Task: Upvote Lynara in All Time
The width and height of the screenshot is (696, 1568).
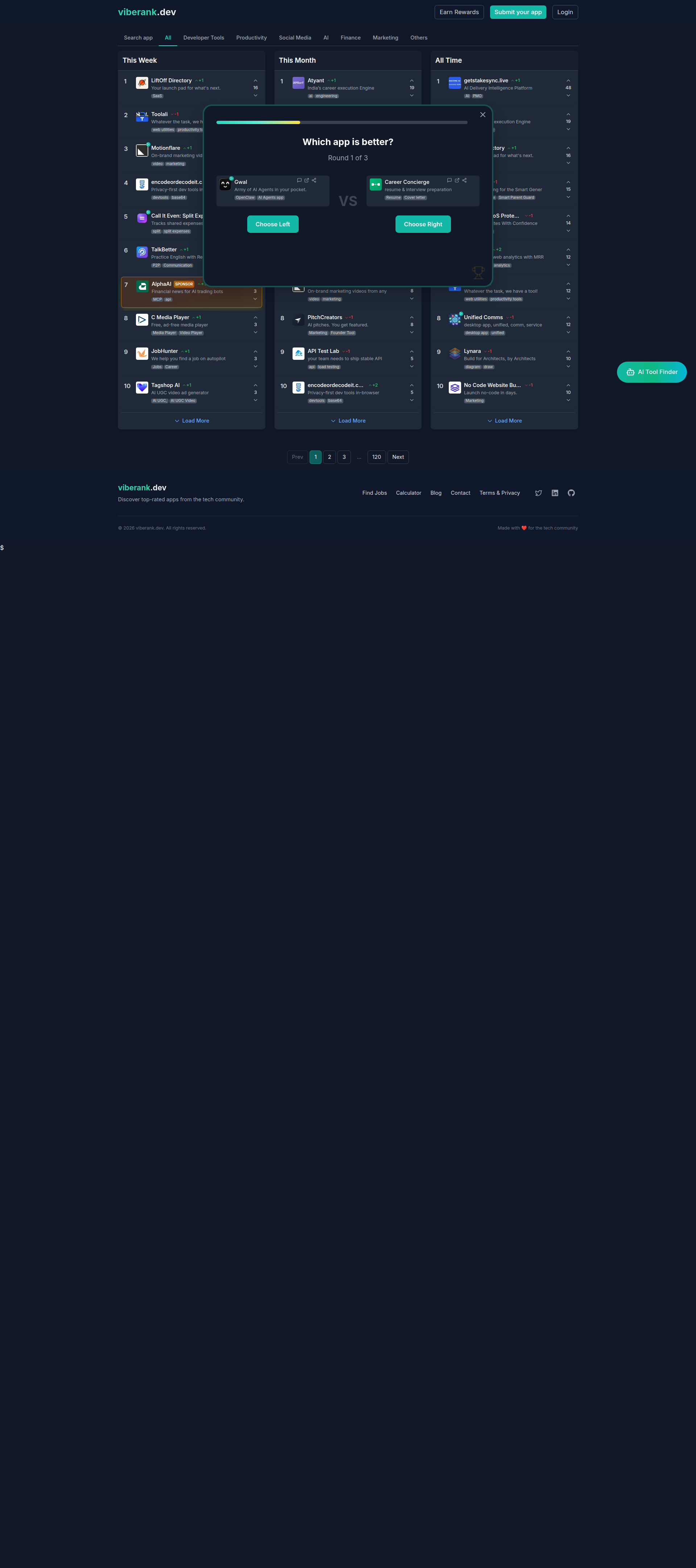Action: (x=568, y=351)
